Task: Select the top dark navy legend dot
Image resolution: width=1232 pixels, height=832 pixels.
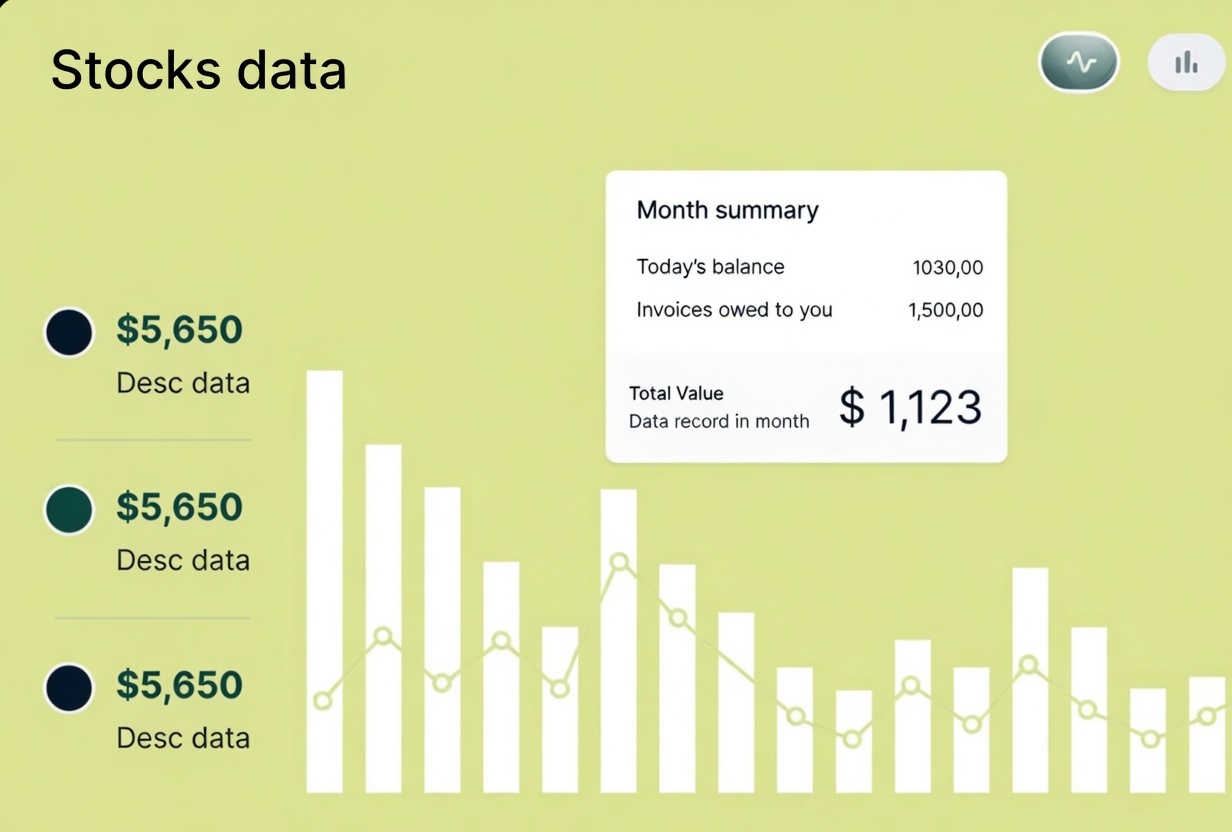Action: pyautogui.click(x=70, y=332)
